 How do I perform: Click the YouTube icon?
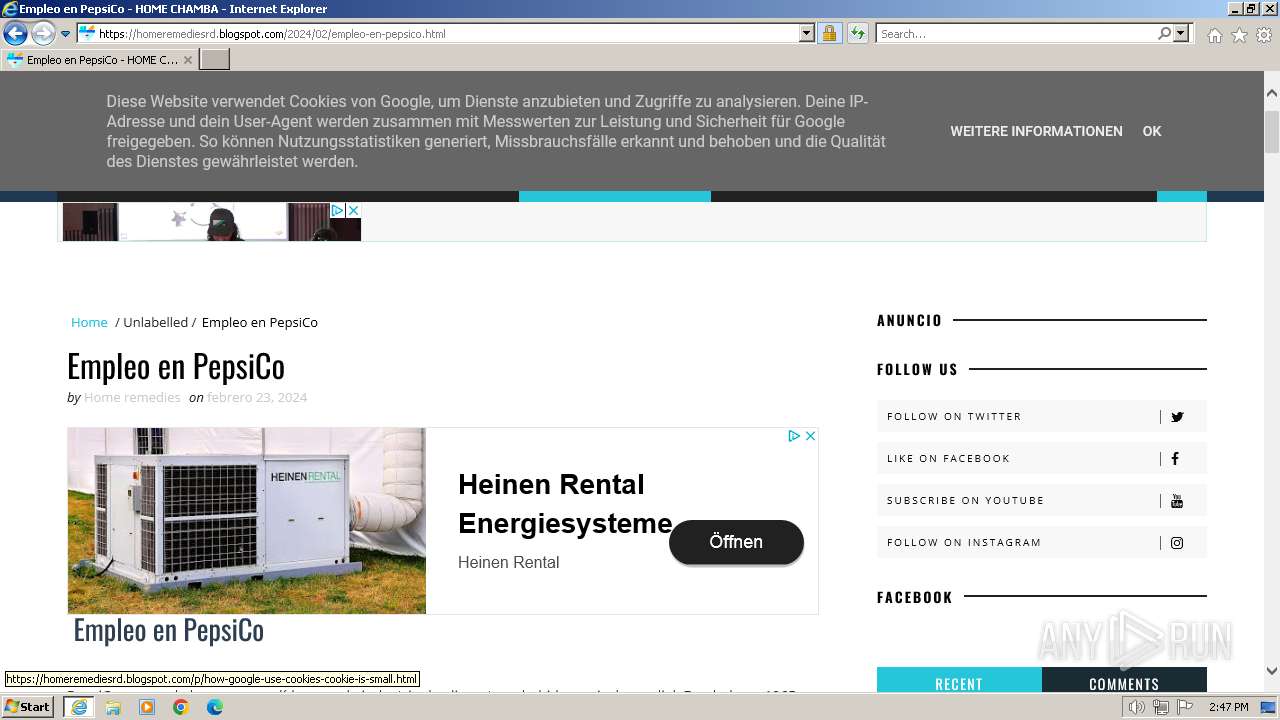point(1177,501)
